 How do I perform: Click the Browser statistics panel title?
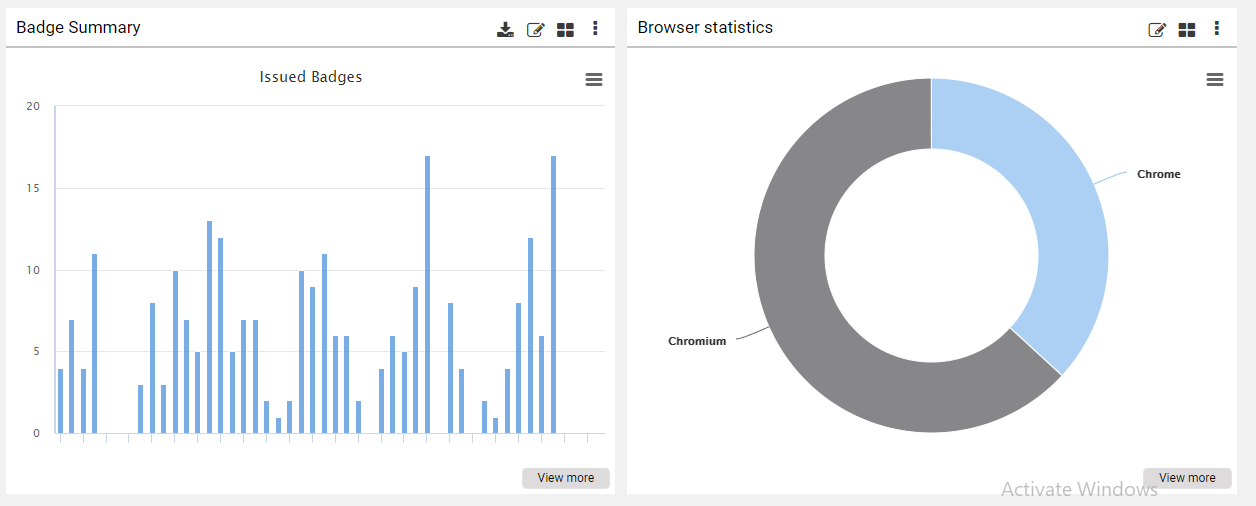[x=705, y=27]
